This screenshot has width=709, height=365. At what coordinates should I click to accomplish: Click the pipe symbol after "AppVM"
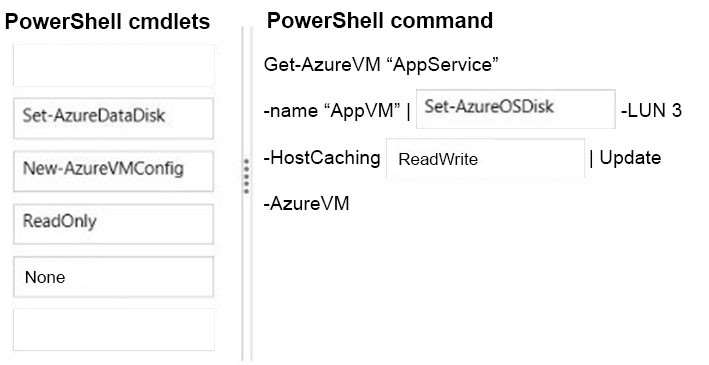coord(408,112)
